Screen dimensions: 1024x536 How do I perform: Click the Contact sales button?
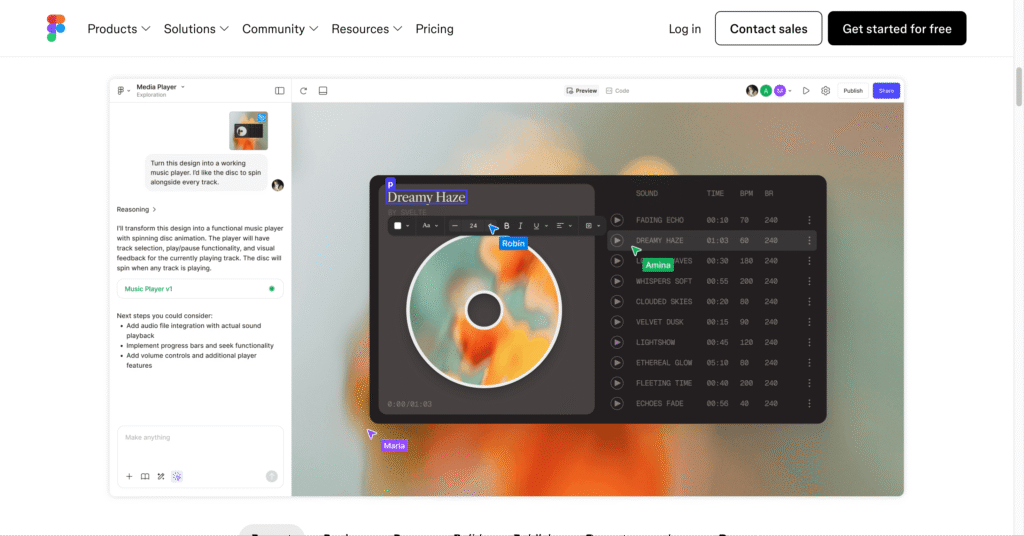click(x=768, y=28)
